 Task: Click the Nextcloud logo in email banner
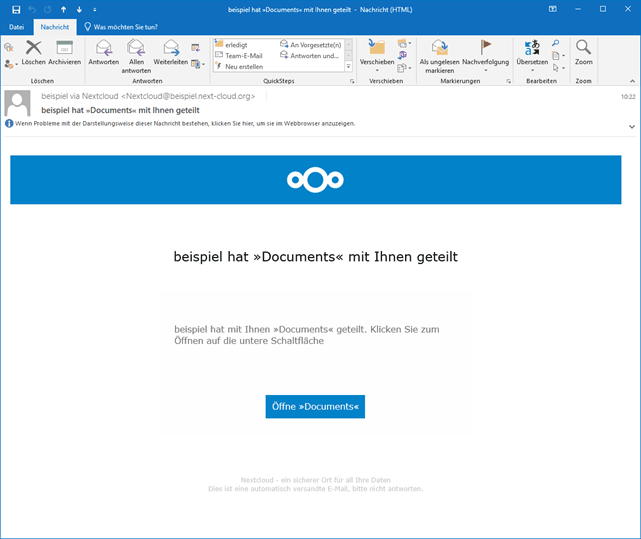coord(315,180)
